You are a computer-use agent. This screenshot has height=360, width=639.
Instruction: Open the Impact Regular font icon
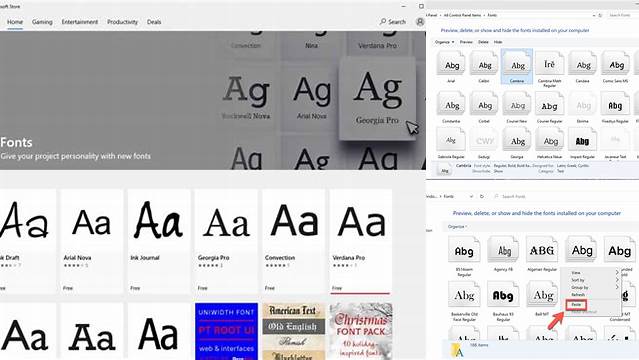pos(582,140)
